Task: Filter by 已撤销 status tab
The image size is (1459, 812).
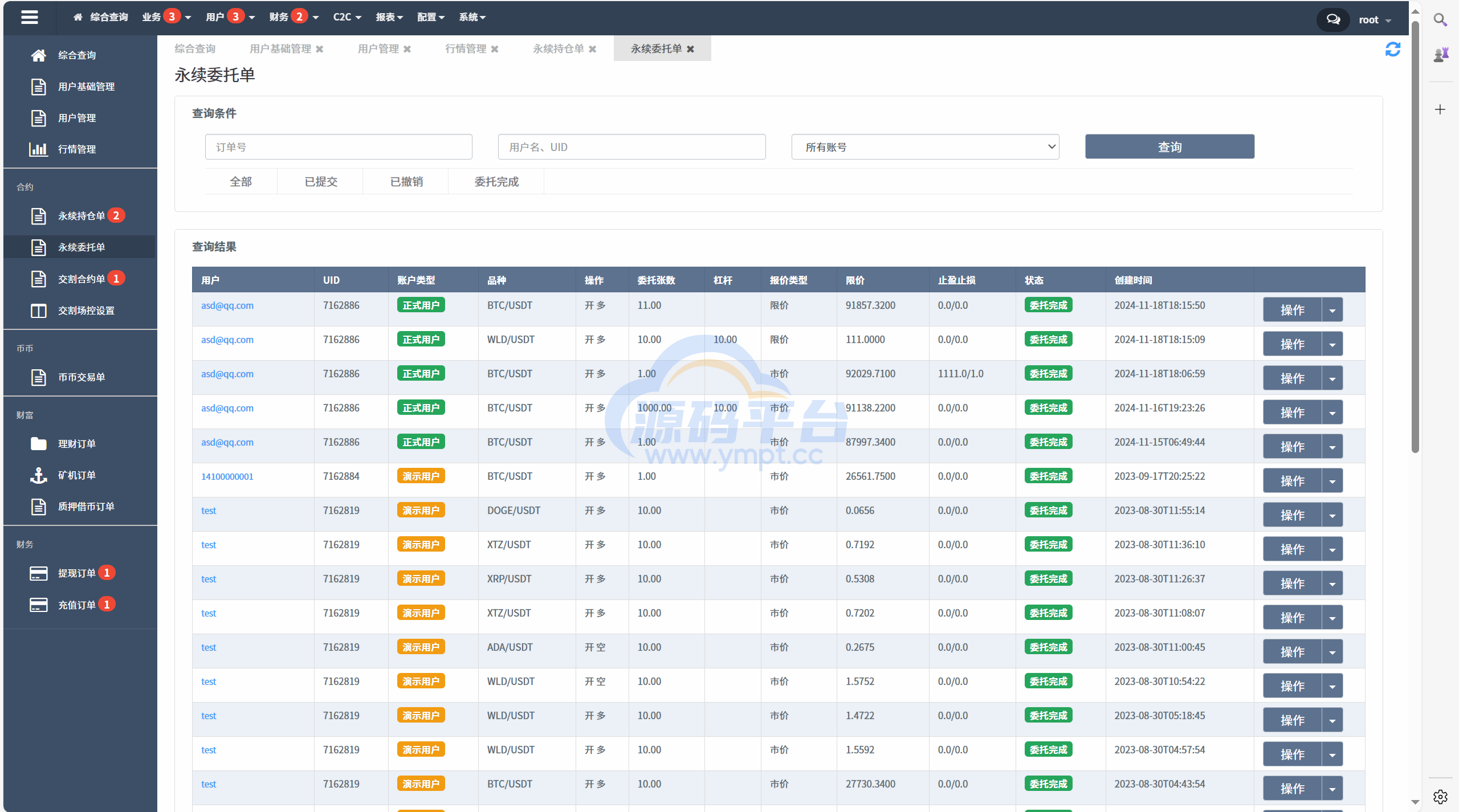Action: coord(406,182)
